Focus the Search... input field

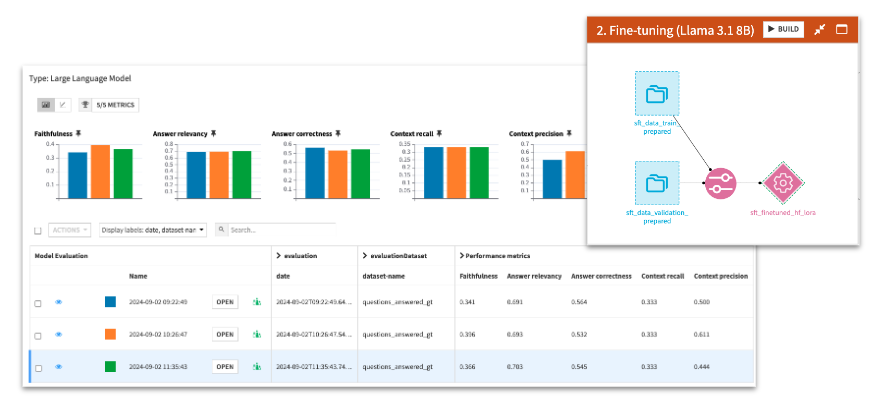(282, 230)
